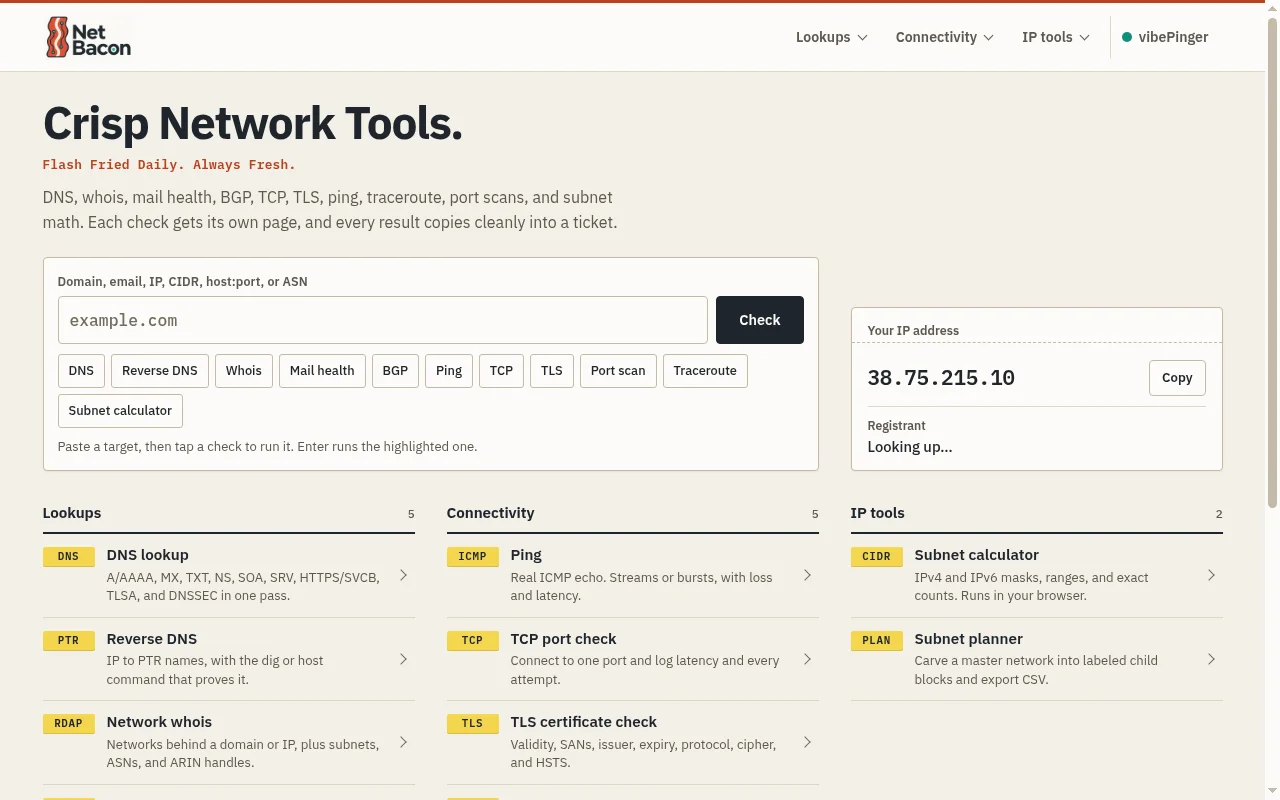Open the TLS certificate check tool link
1280x800 pixels.
[x=633, y=742]
